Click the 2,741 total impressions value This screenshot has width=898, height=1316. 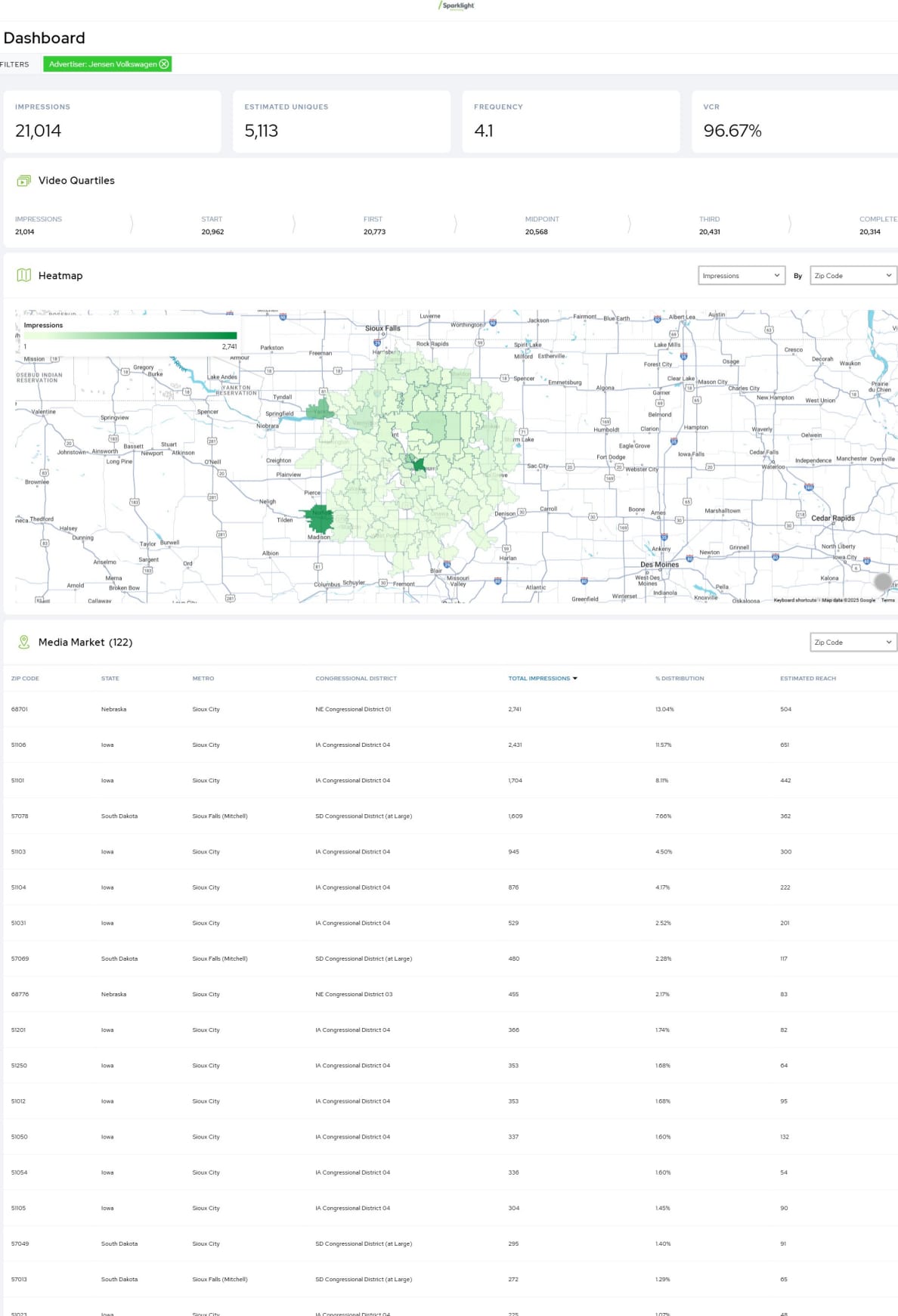[515, 709]
